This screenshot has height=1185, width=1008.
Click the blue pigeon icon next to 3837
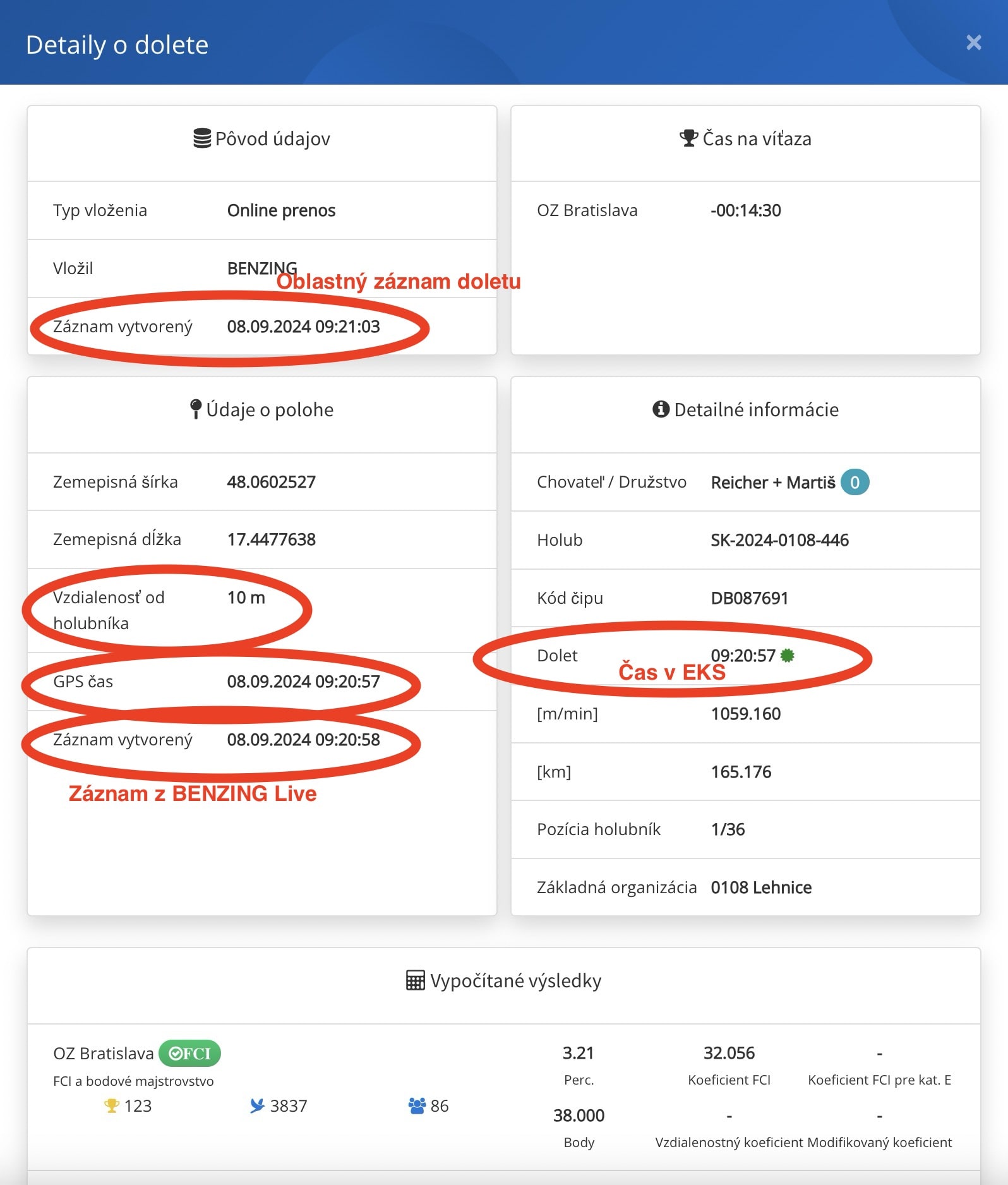tap(256, 1105)
